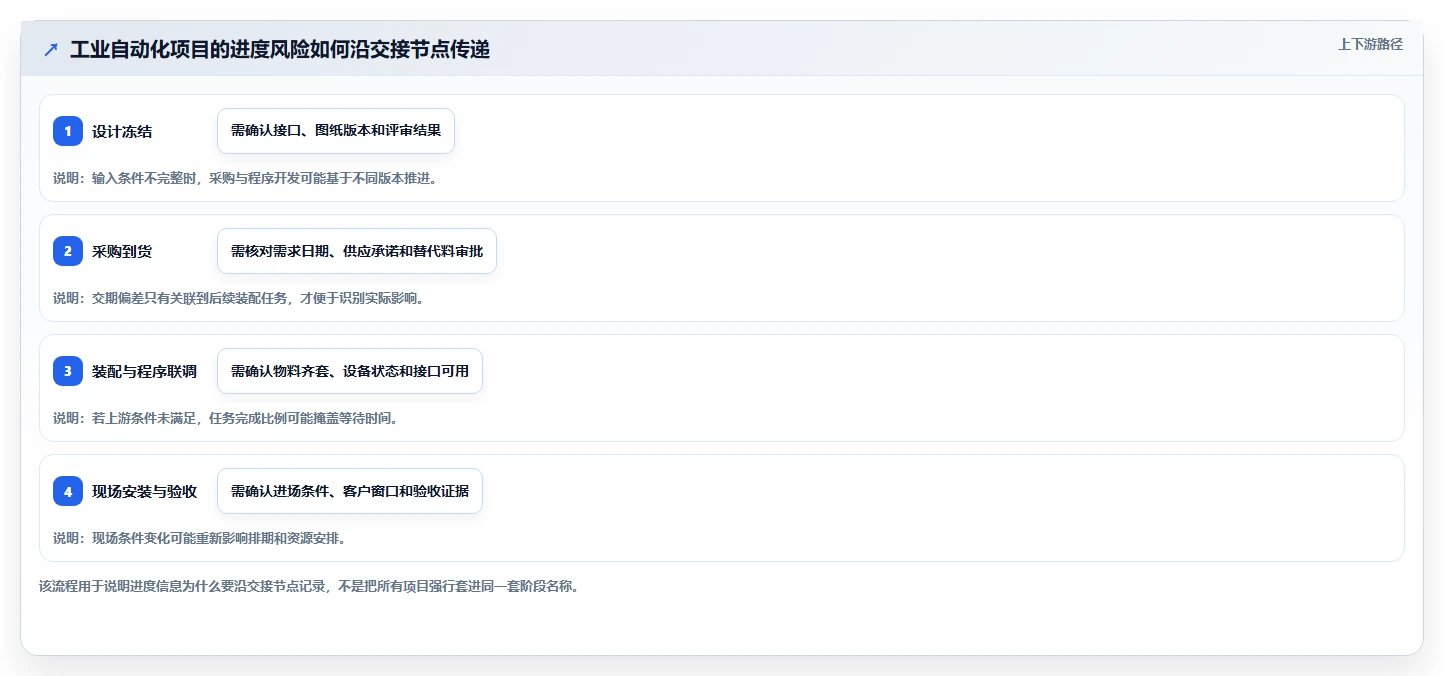Click step number 4 badge
The height and width of the screenshot is (676, 1444).
[68, 491]
